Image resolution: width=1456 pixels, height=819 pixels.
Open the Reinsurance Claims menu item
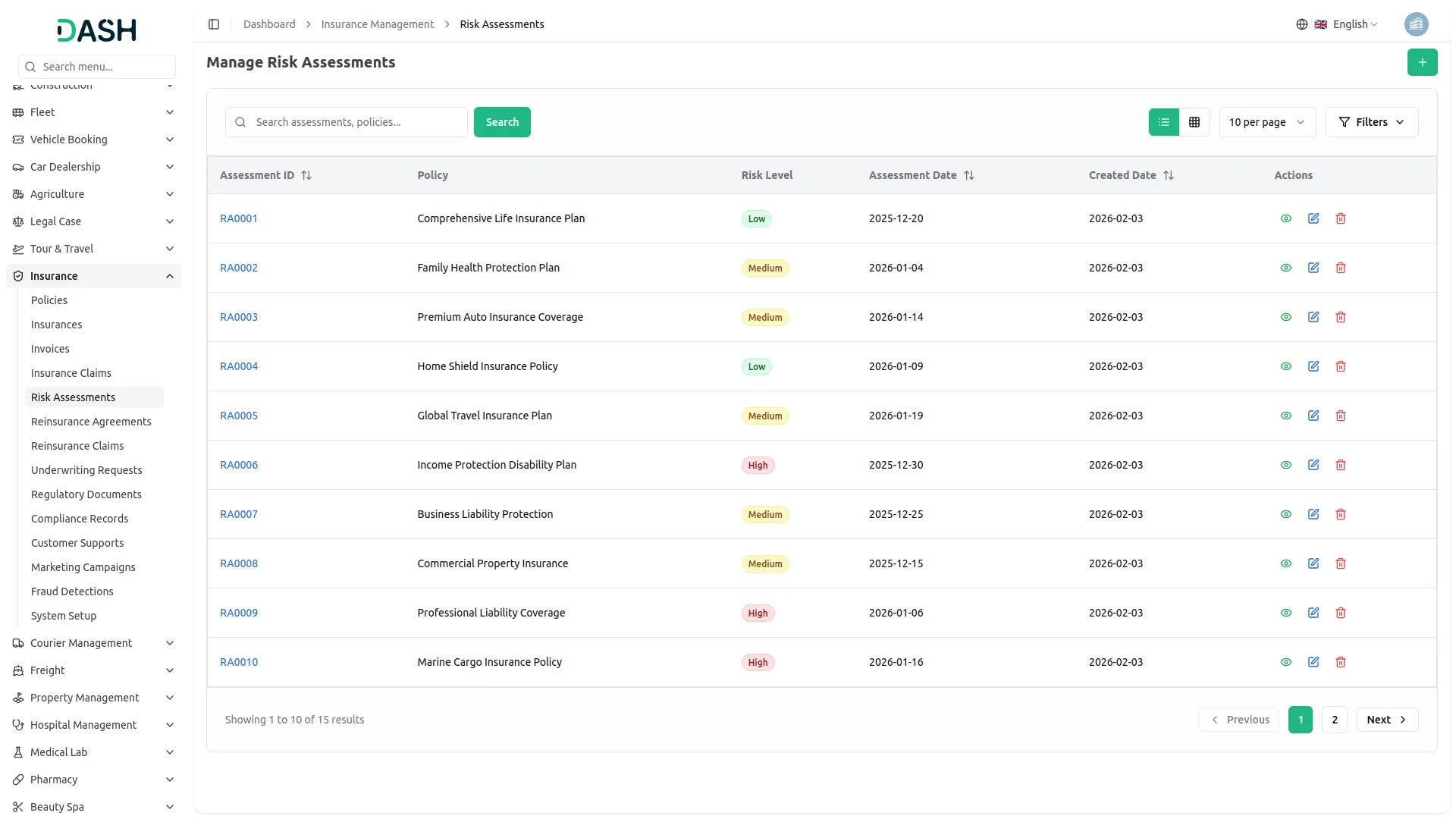click(77, 446)
